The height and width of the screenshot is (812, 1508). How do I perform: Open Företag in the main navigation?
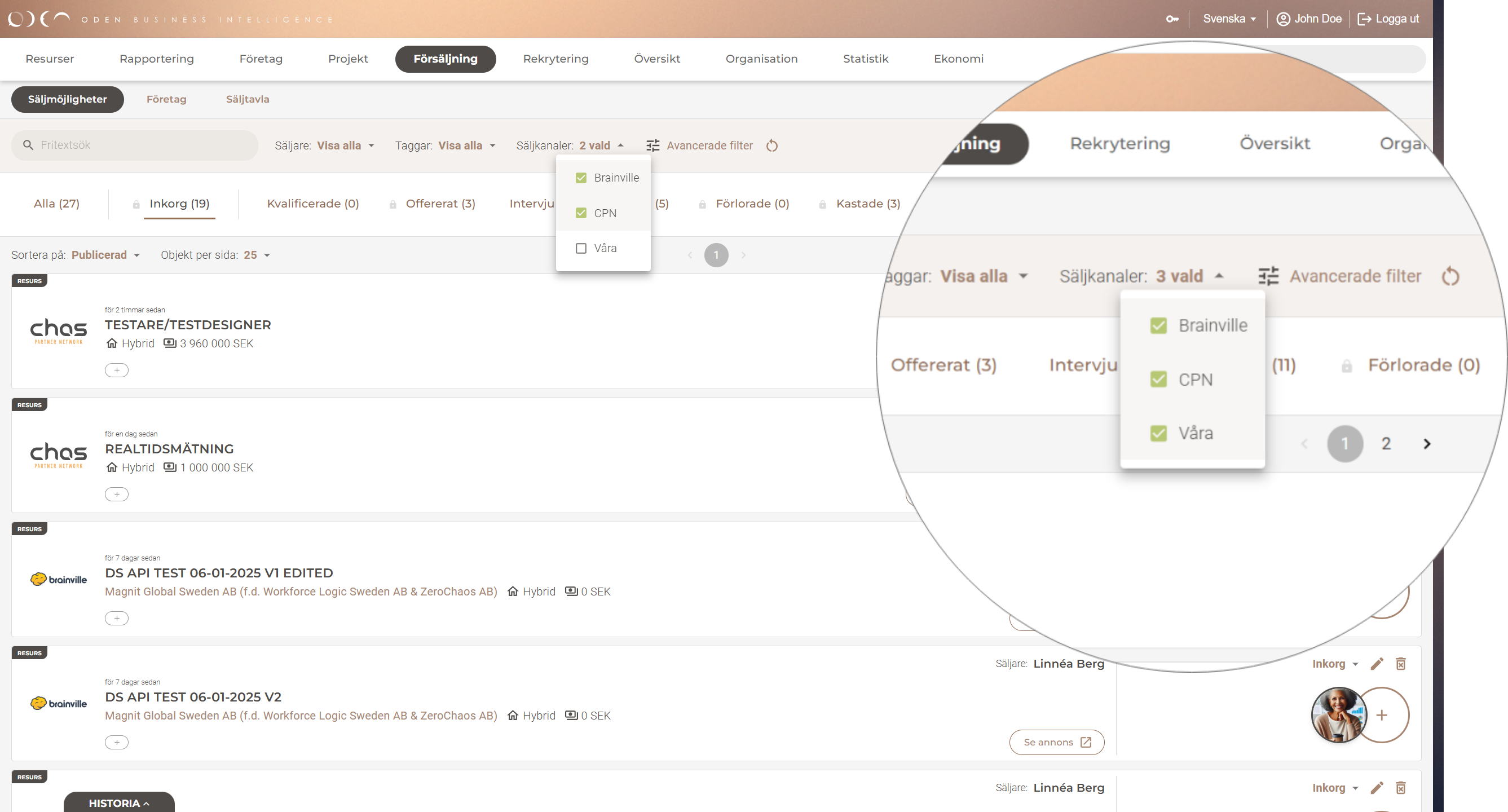coord(261,59)
